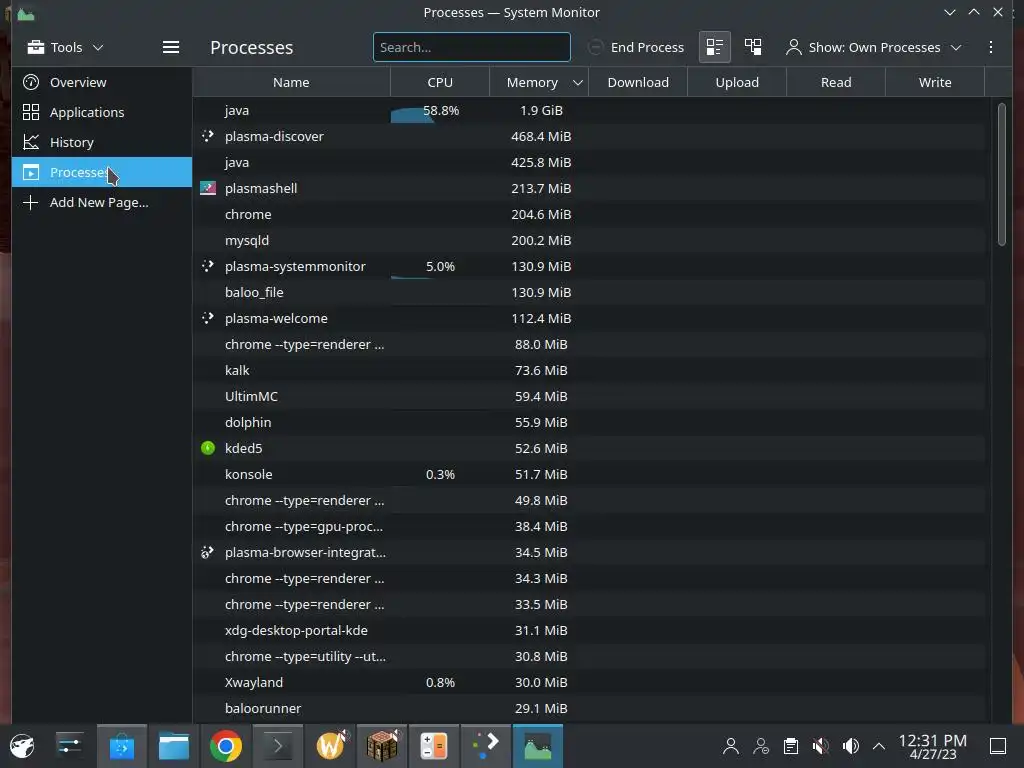Open the three-dot overflow menu
1024x768 pixels.
point(991,47)
